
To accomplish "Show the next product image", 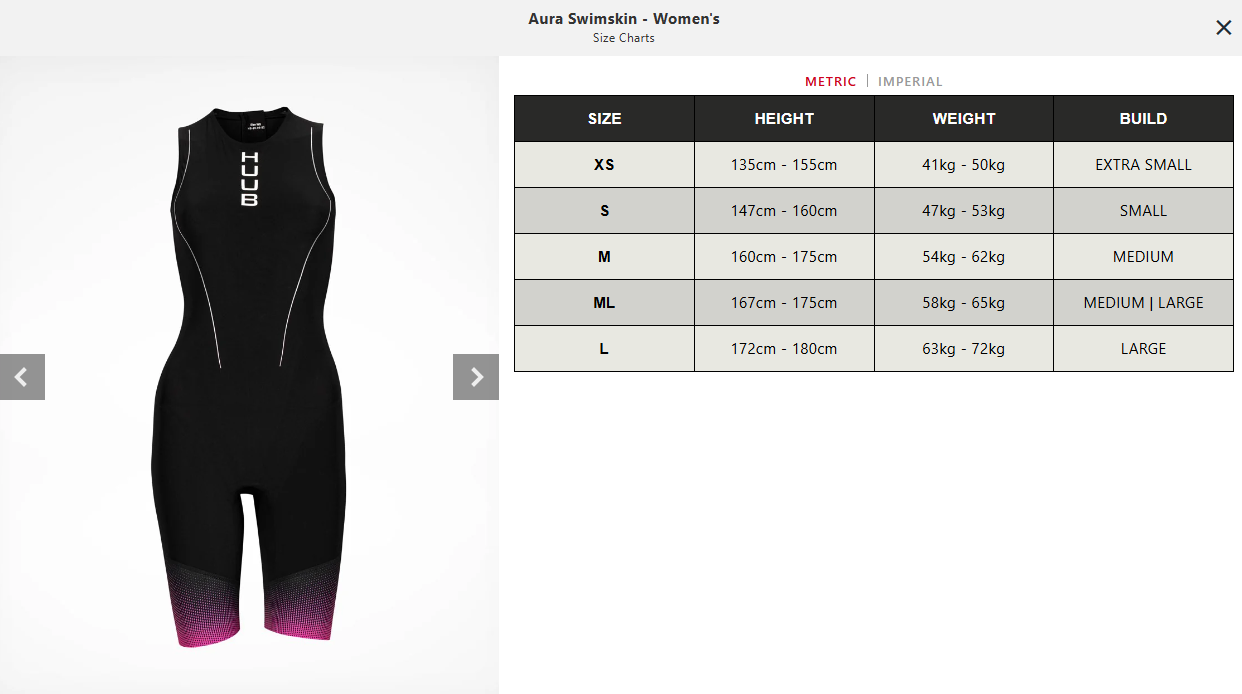I will (476, 377).
